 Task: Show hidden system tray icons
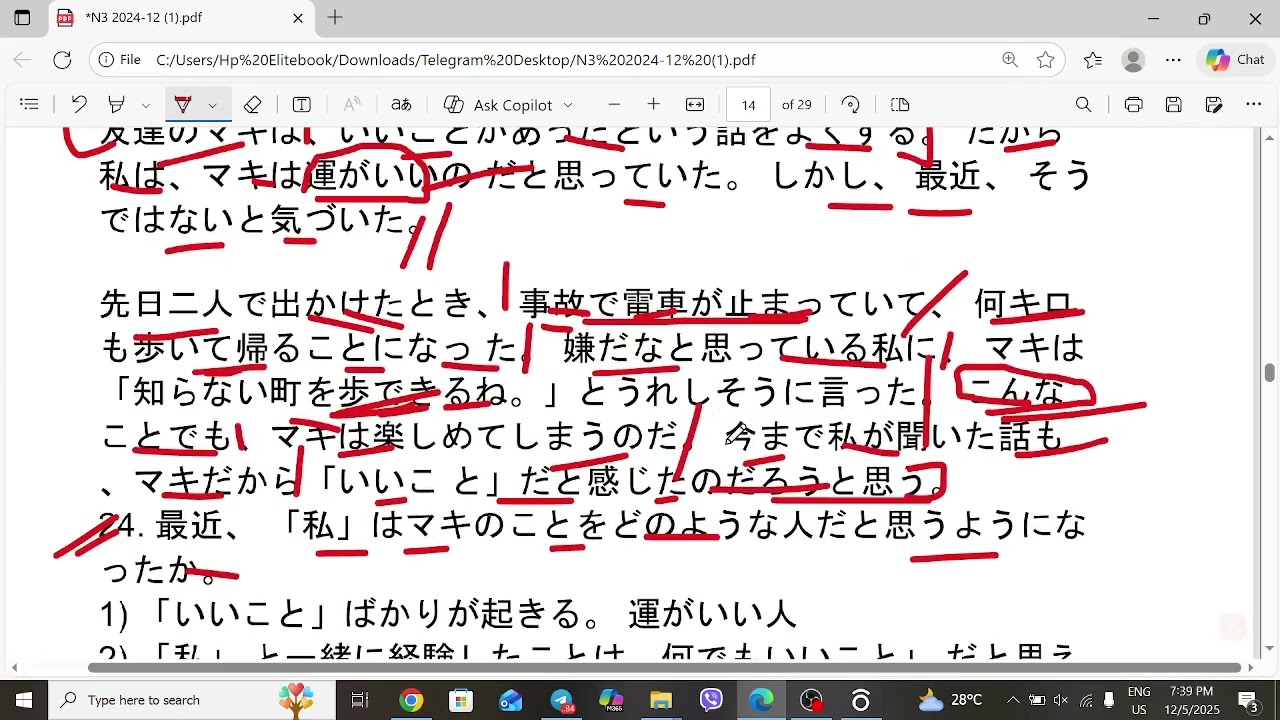(x=1013, y=700)
